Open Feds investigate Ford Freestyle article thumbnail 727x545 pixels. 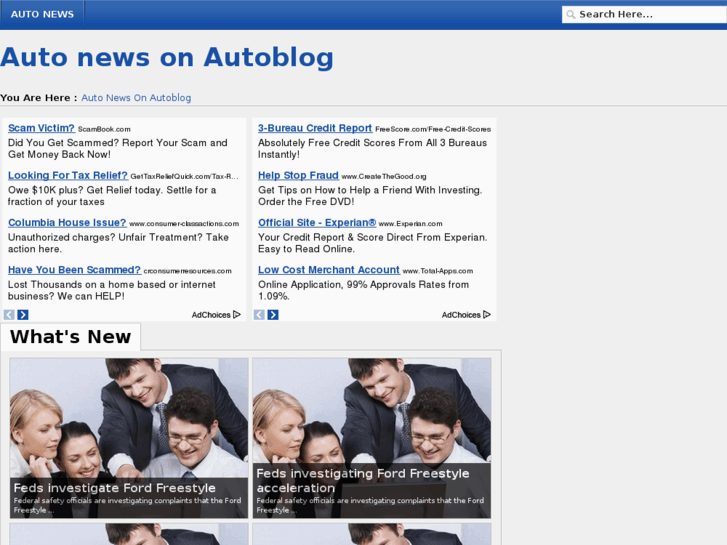(129, 437)
